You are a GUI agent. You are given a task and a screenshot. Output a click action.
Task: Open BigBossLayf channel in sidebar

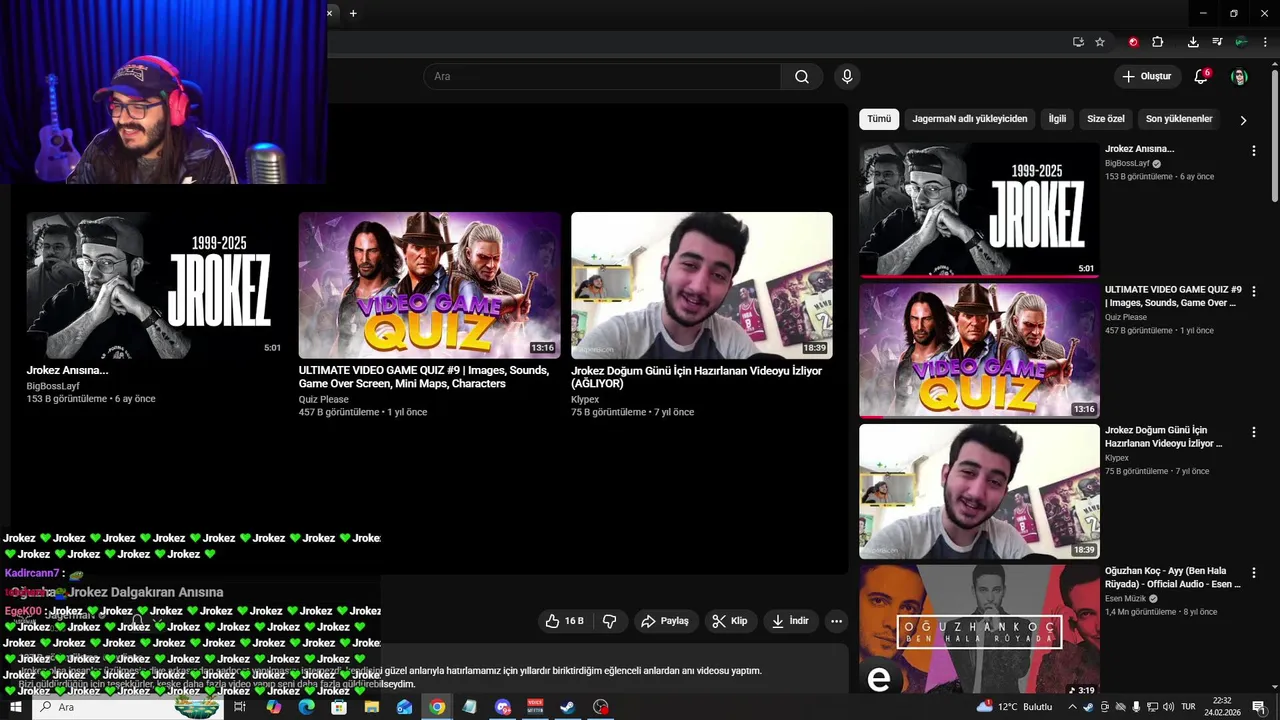[x=1127, y=163]
